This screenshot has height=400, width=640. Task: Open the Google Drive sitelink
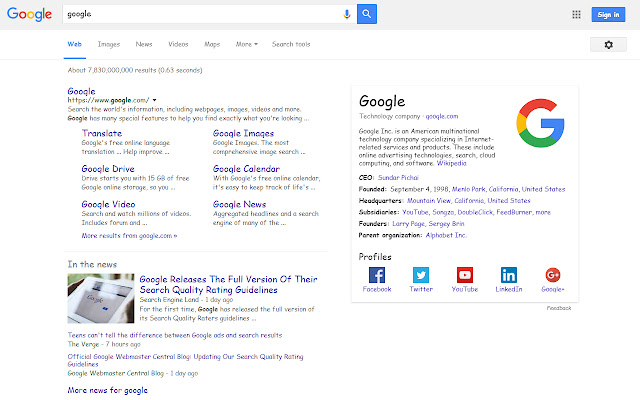(x=108, y=169)
